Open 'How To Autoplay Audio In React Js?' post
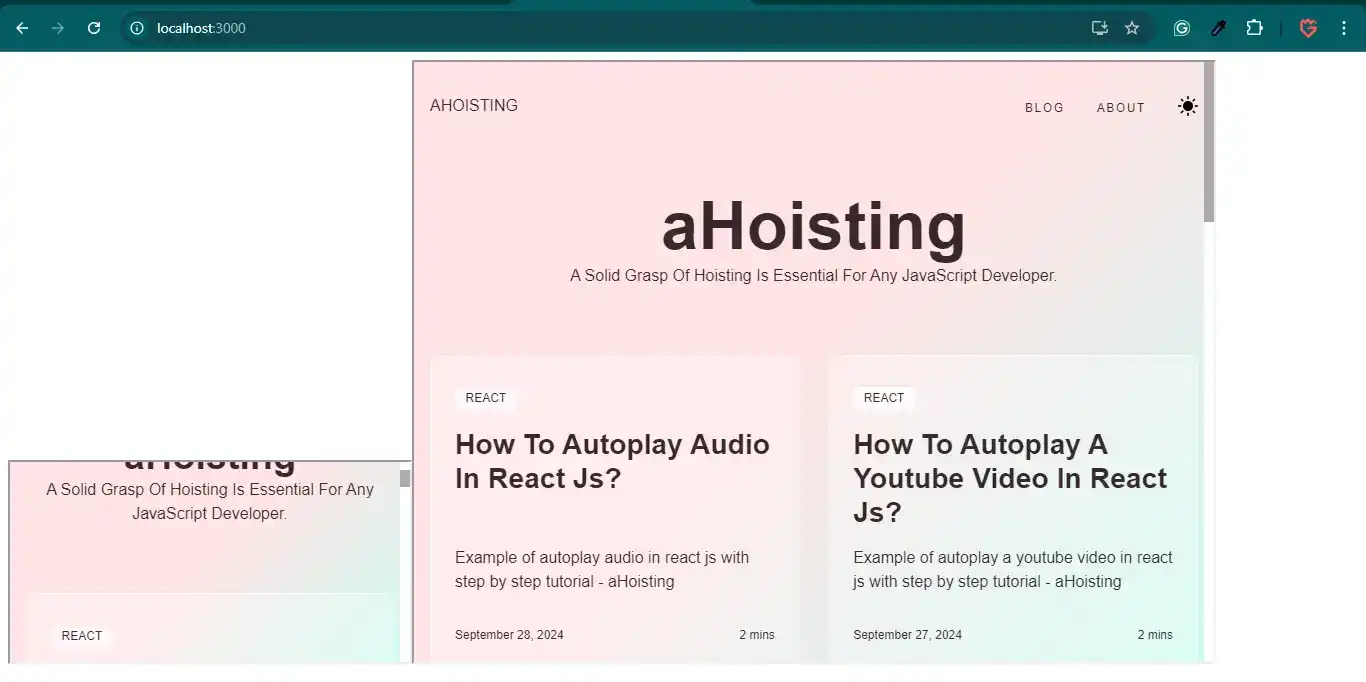Image resolution: width=1366 pixels, height=682 pixels. tap(612, 461)
